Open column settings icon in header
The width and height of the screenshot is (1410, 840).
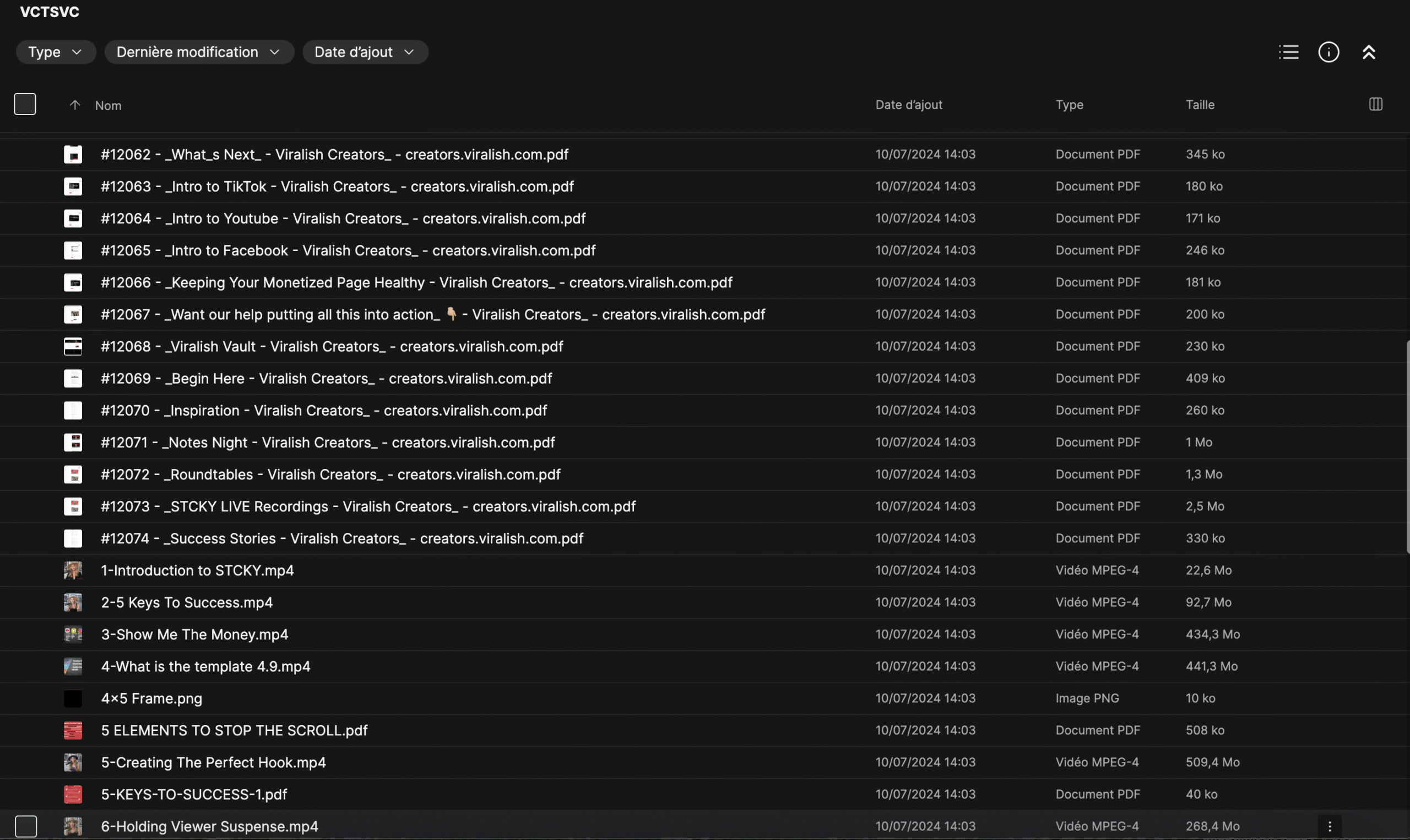[1375, 104]
